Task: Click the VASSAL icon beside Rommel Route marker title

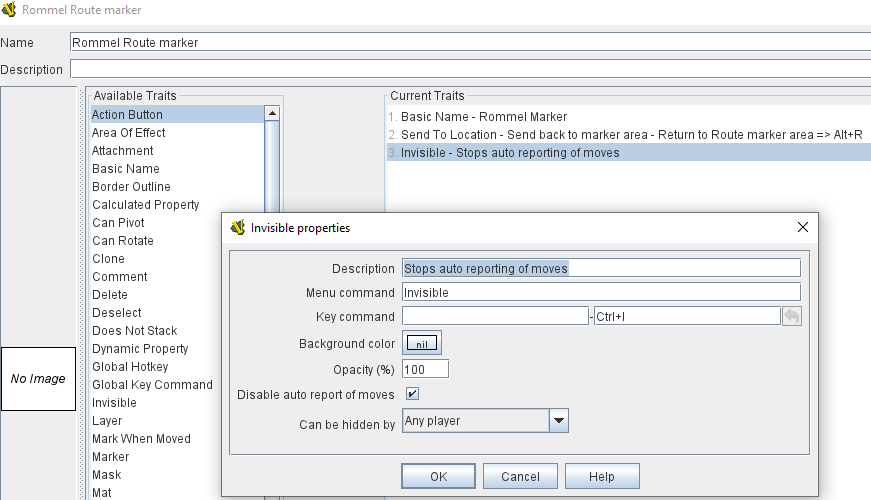Action: point(9,9)
